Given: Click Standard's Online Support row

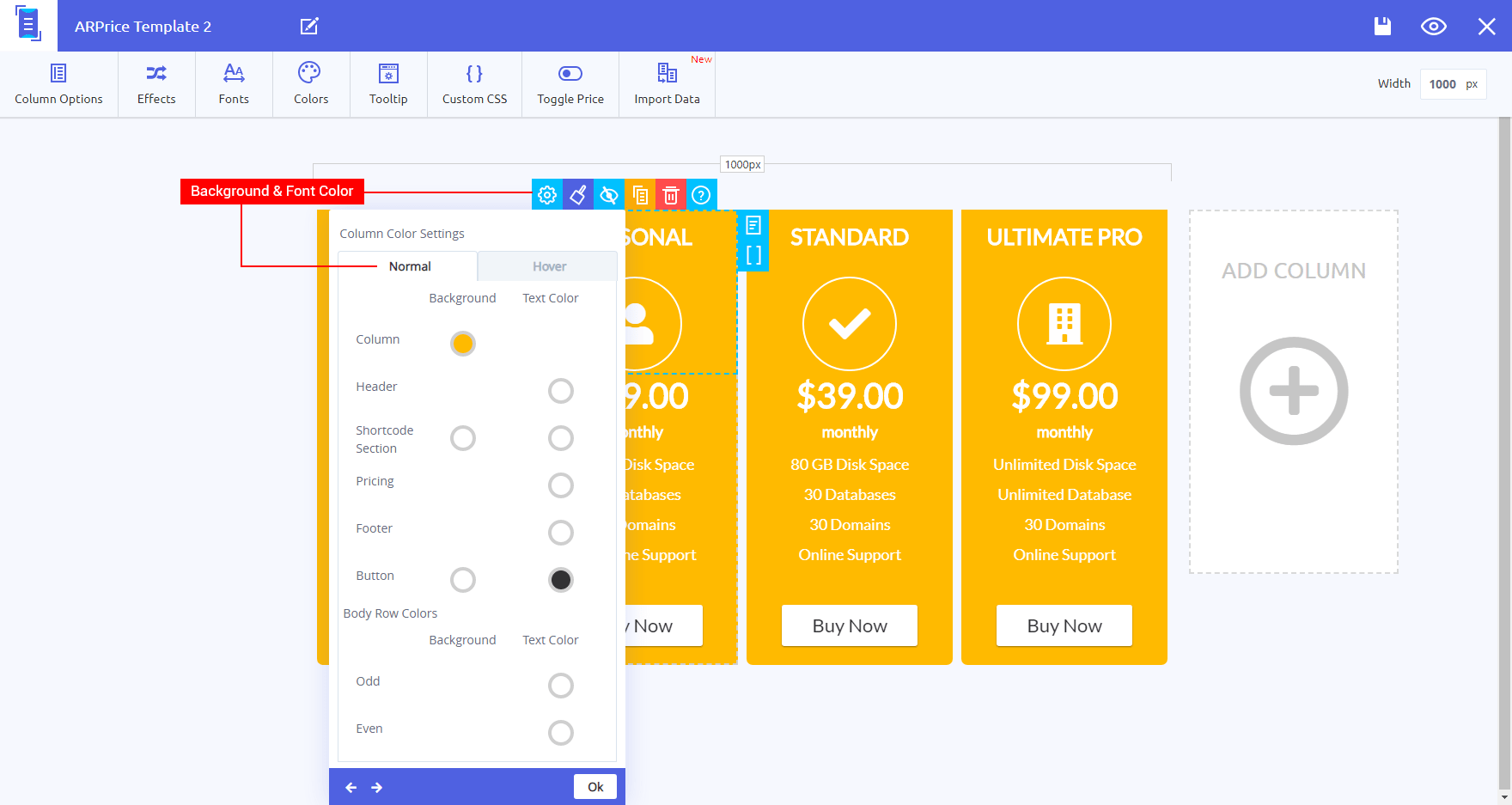Looking at the screenshot, I should (850, 555).
